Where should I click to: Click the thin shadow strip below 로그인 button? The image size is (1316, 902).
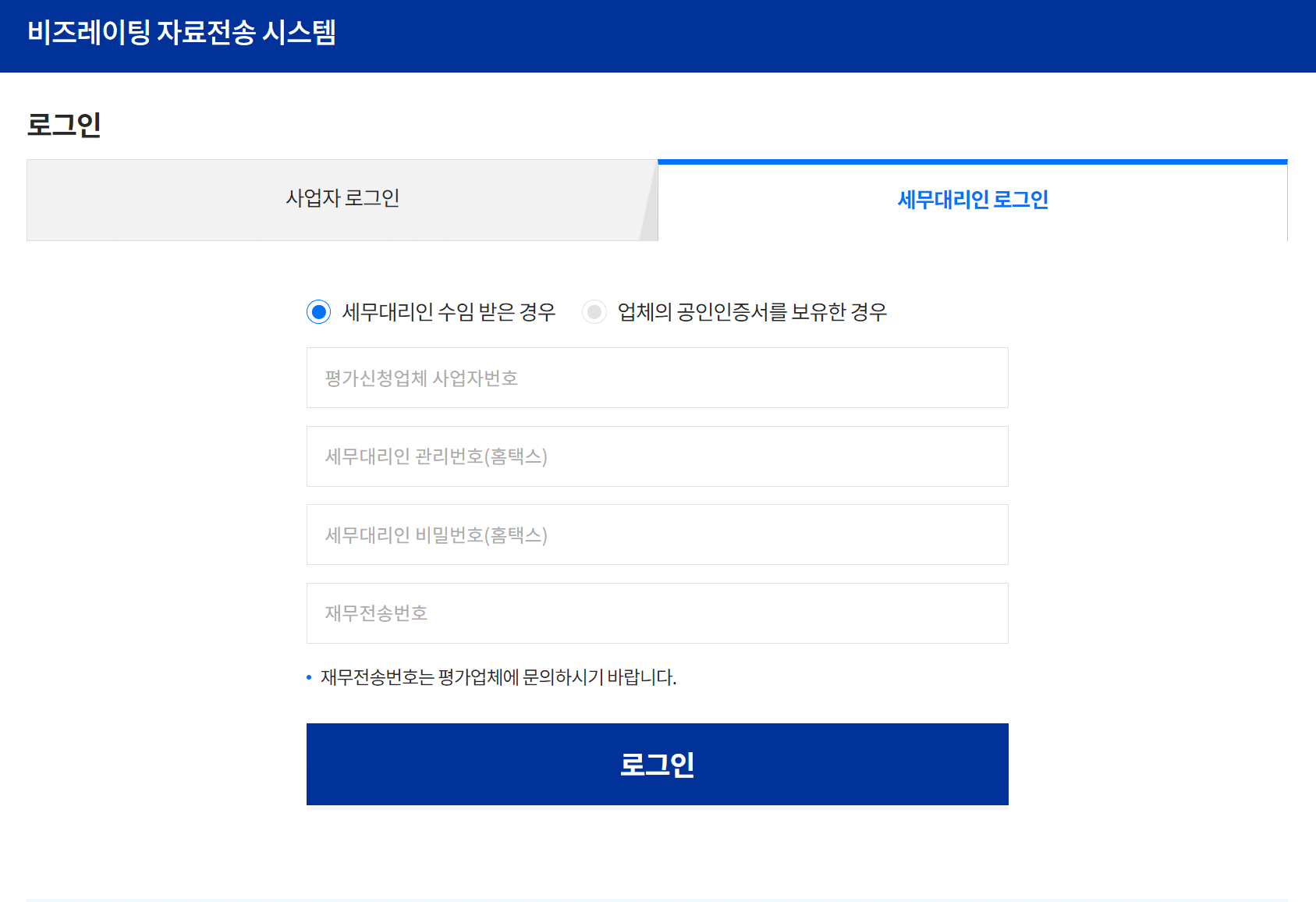[657, 808]
